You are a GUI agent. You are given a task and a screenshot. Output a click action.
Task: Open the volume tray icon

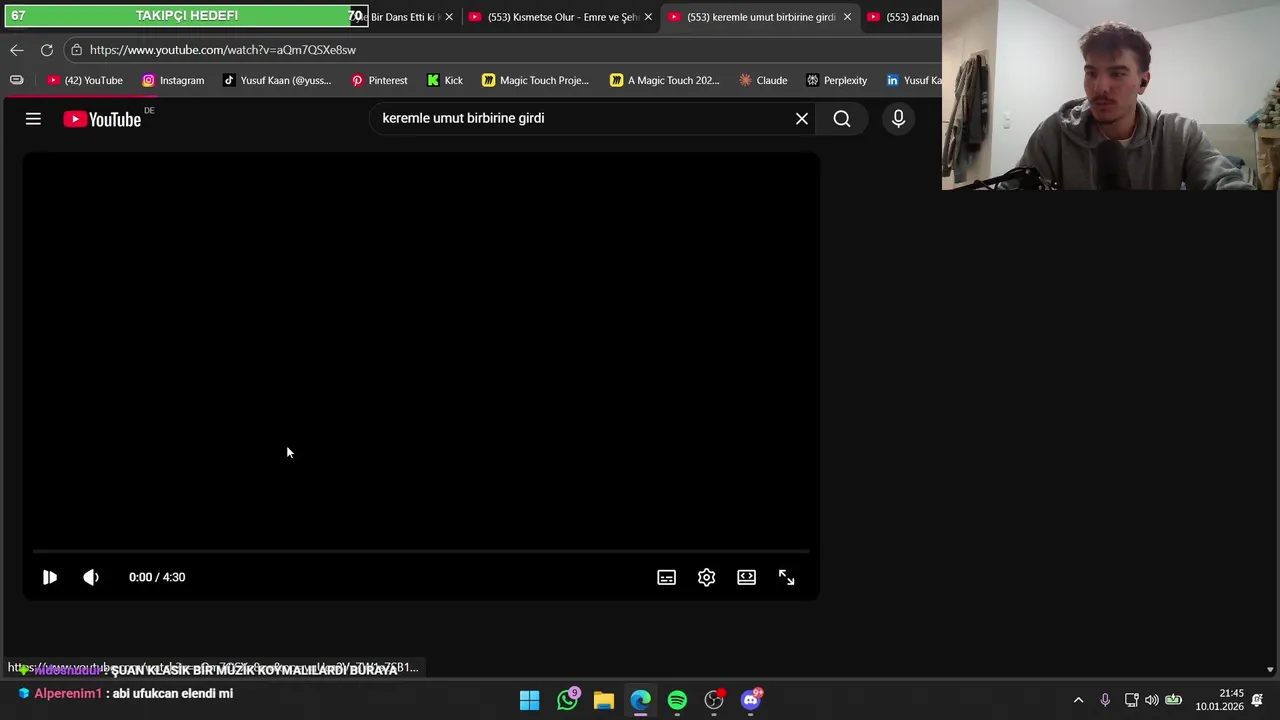(x=1152, y=701)
